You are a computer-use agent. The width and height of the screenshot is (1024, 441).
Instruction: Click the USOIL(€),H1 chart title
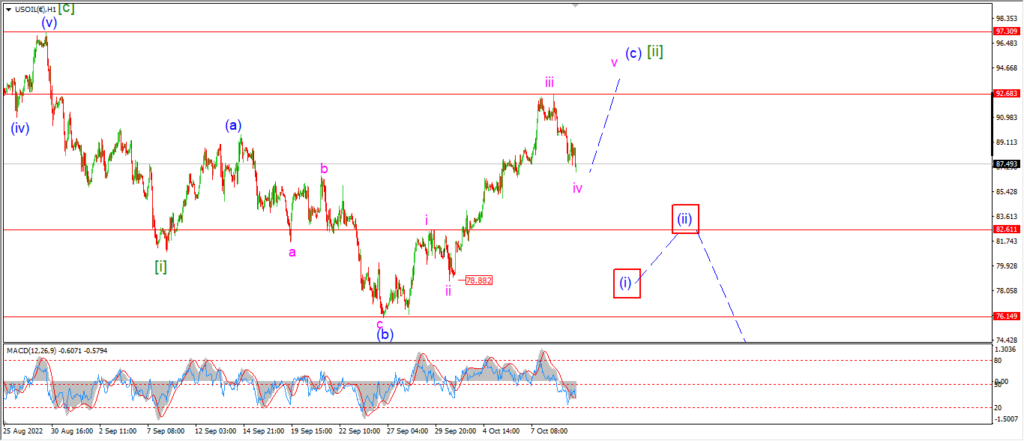pyautogui.click(x=34, y=8)
